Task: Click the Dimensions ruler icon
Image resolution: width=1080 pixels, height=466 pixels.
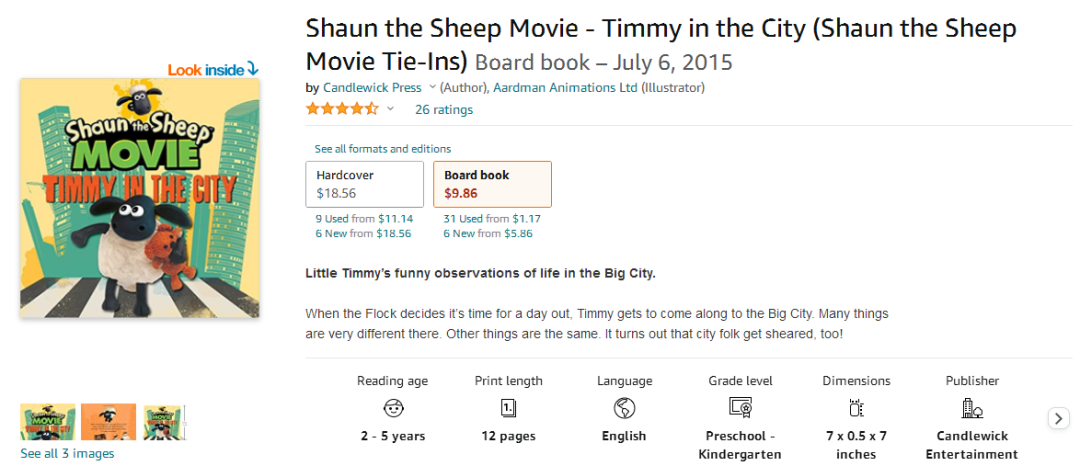Action: coord(856,408)
